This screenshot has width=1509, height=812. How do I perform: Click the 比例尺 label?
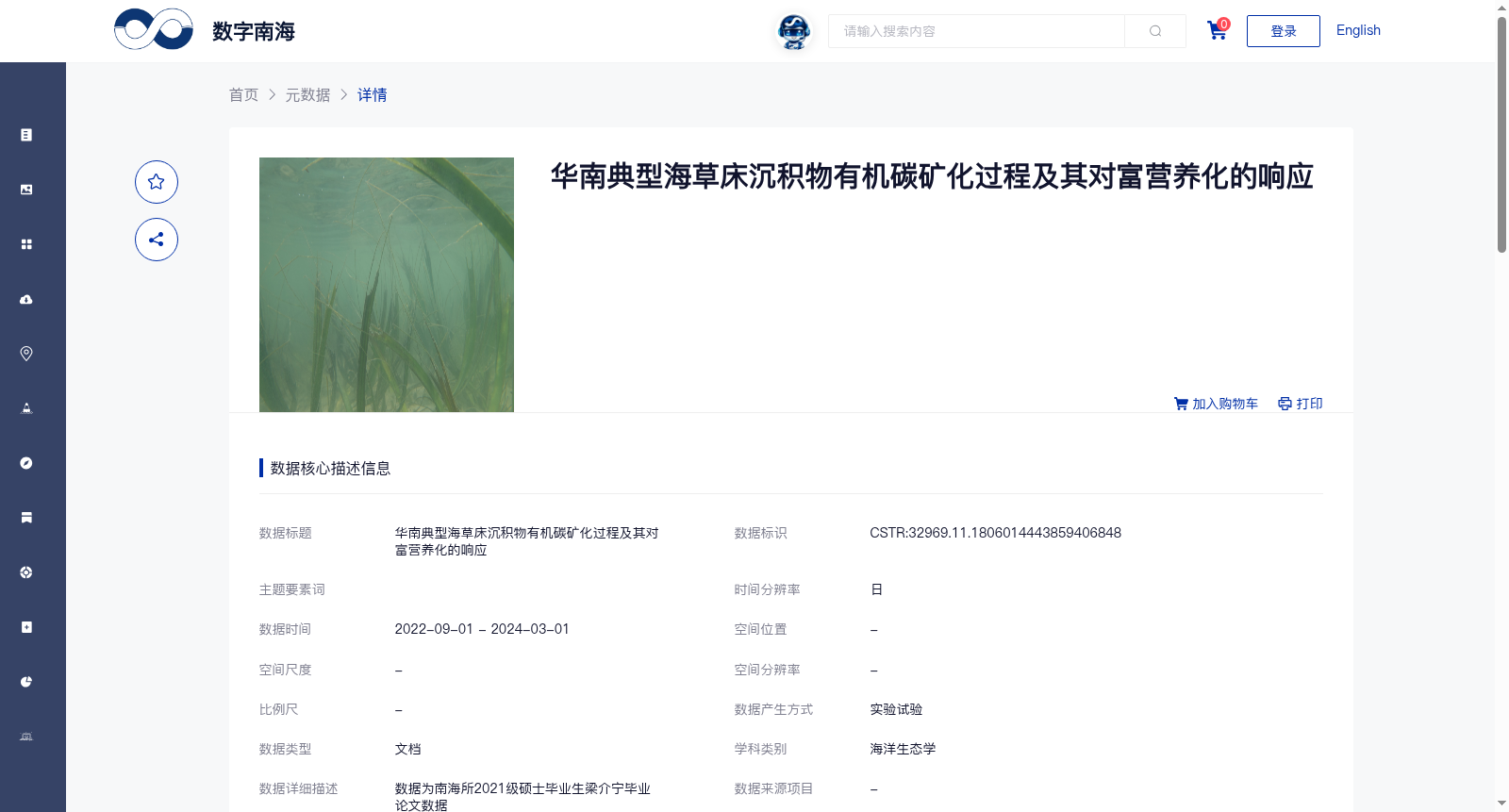[278, 709]
